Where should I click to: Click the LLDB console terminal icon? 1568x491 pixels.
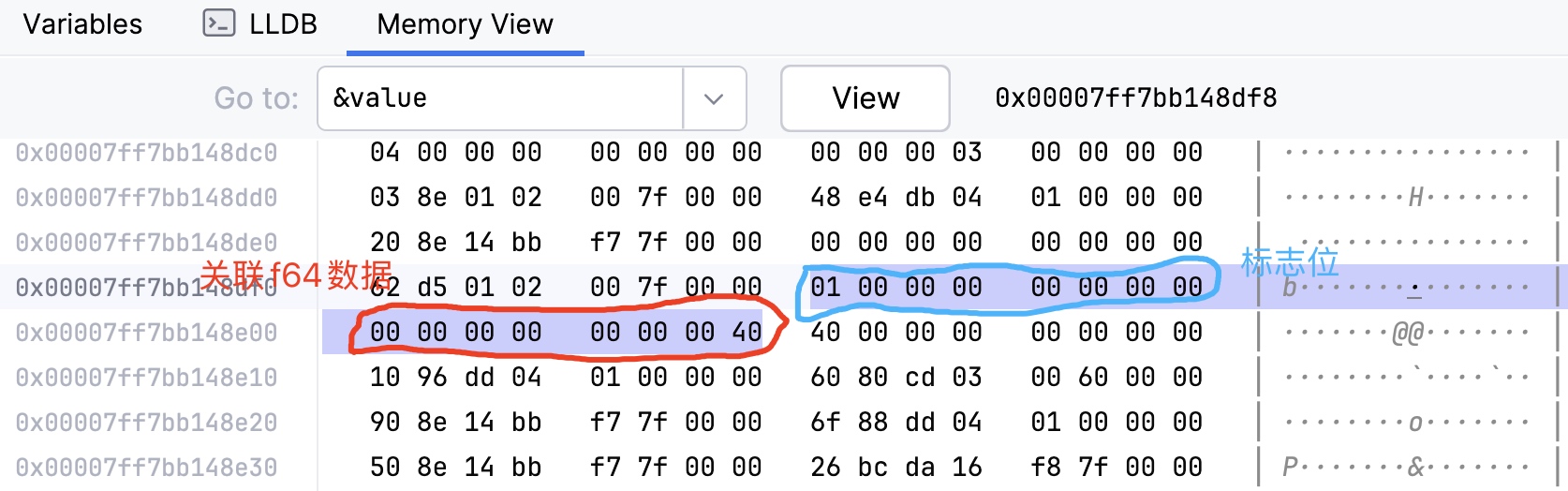(x=219, y=23)
